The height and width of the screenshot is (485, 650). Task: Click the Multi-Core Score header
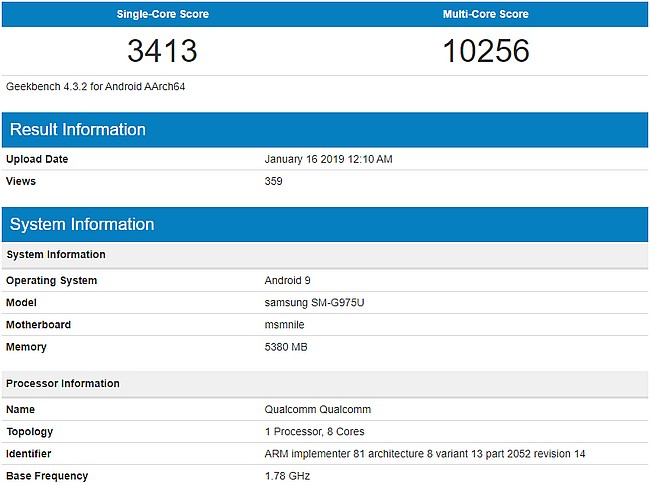pyautogui.click(x=486, y=14)
